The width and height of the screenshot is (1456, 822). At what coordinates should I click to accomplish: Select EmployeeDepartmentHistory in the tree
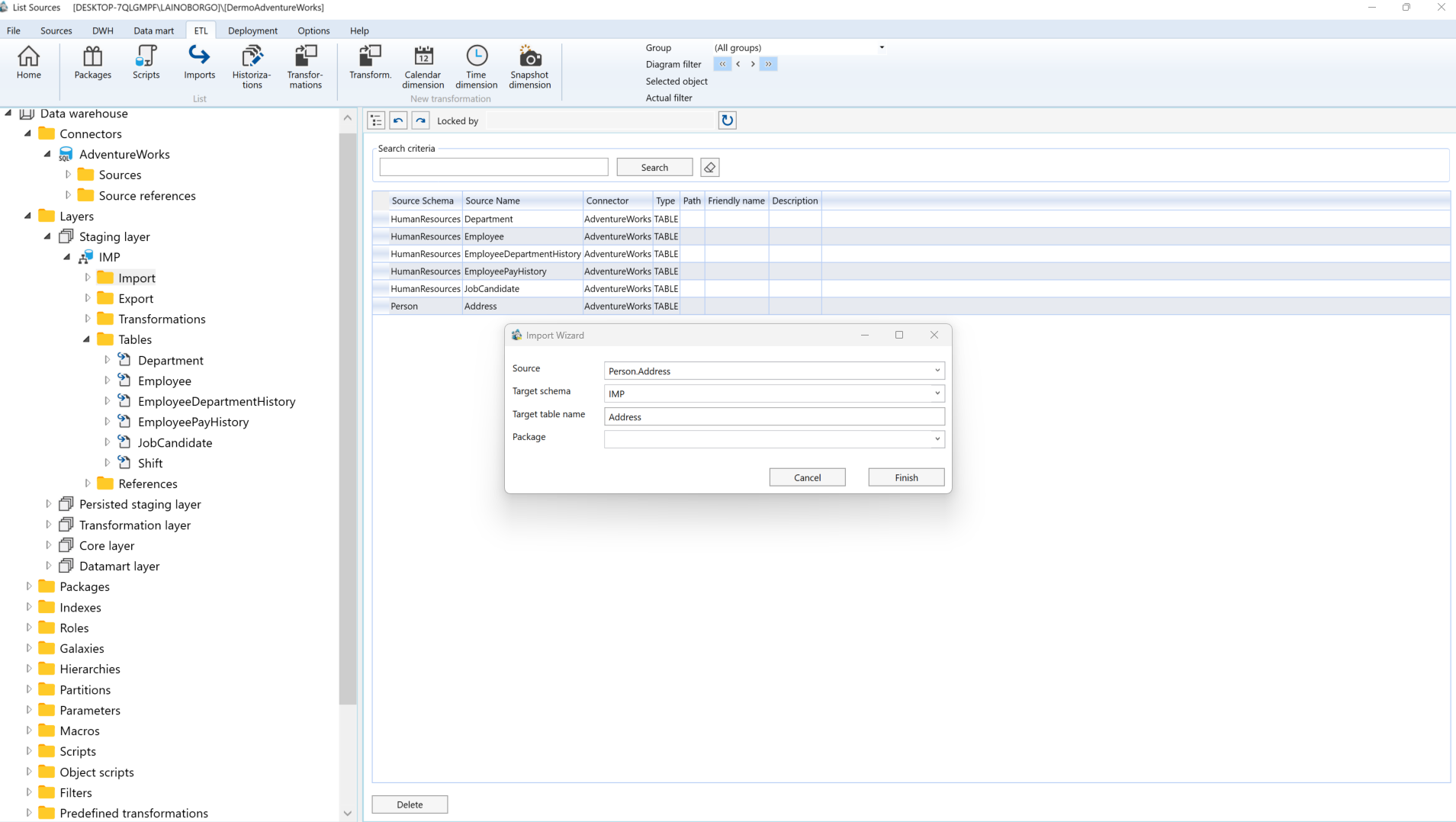coord(217,401)
